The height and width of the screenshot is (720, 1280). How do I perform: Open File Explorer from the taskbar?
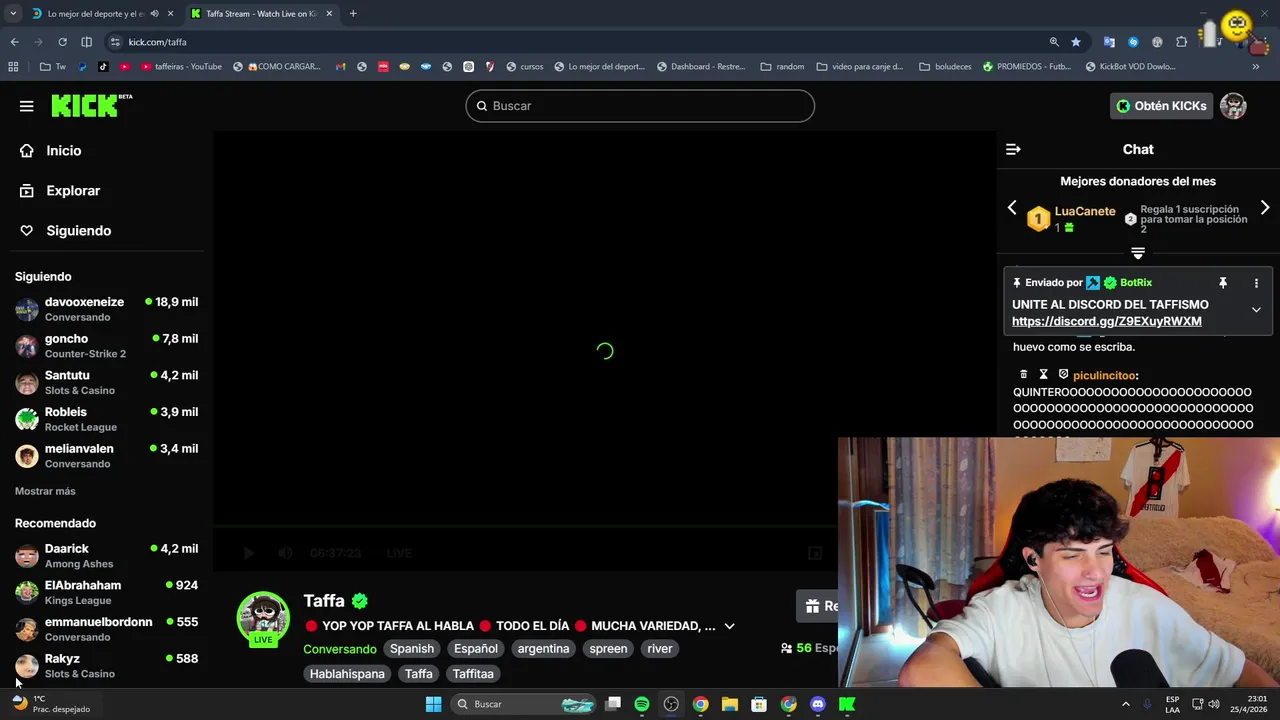pos(729,704)
